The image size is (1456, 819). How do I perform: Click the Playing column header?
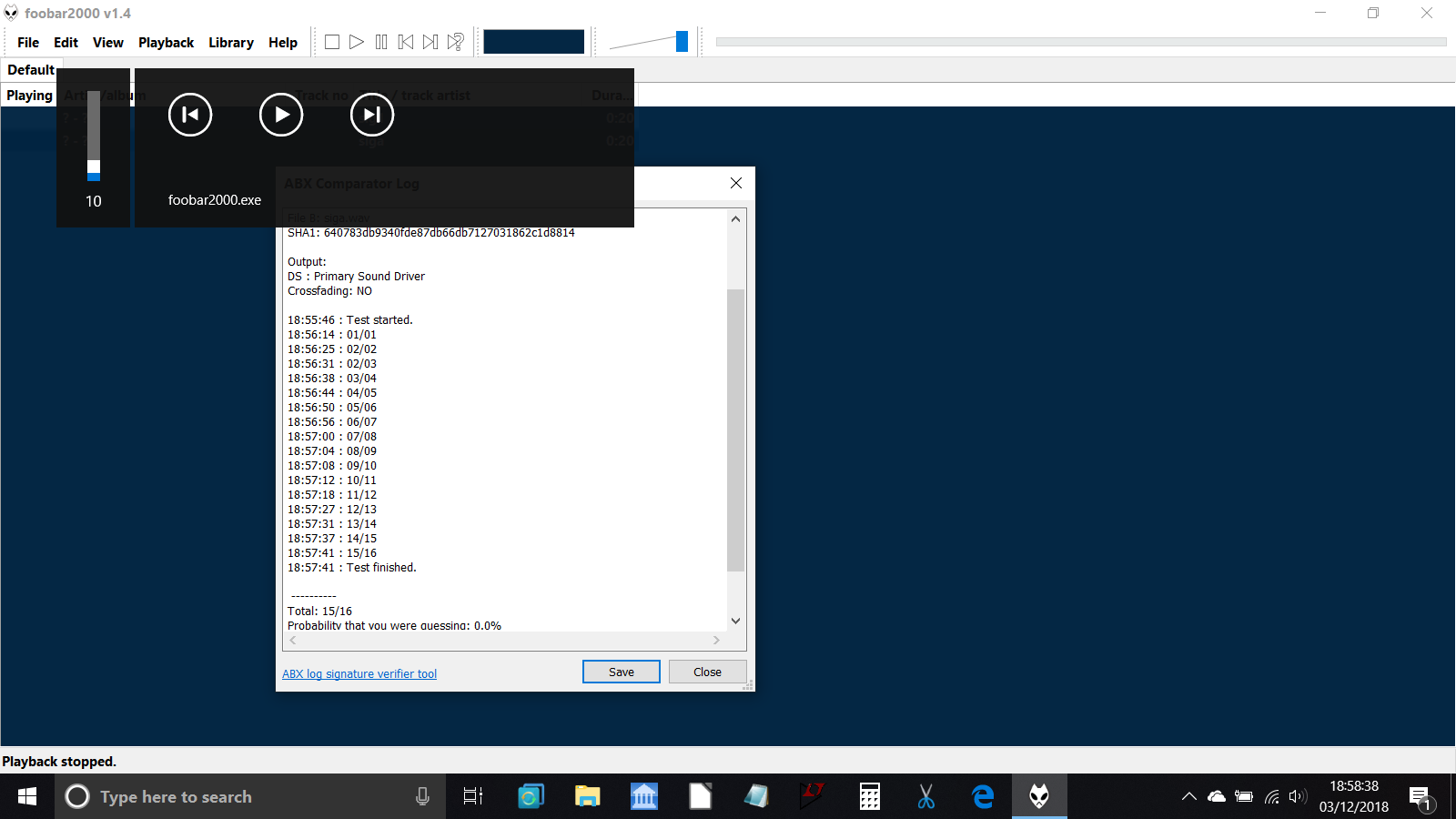[29, 96]
